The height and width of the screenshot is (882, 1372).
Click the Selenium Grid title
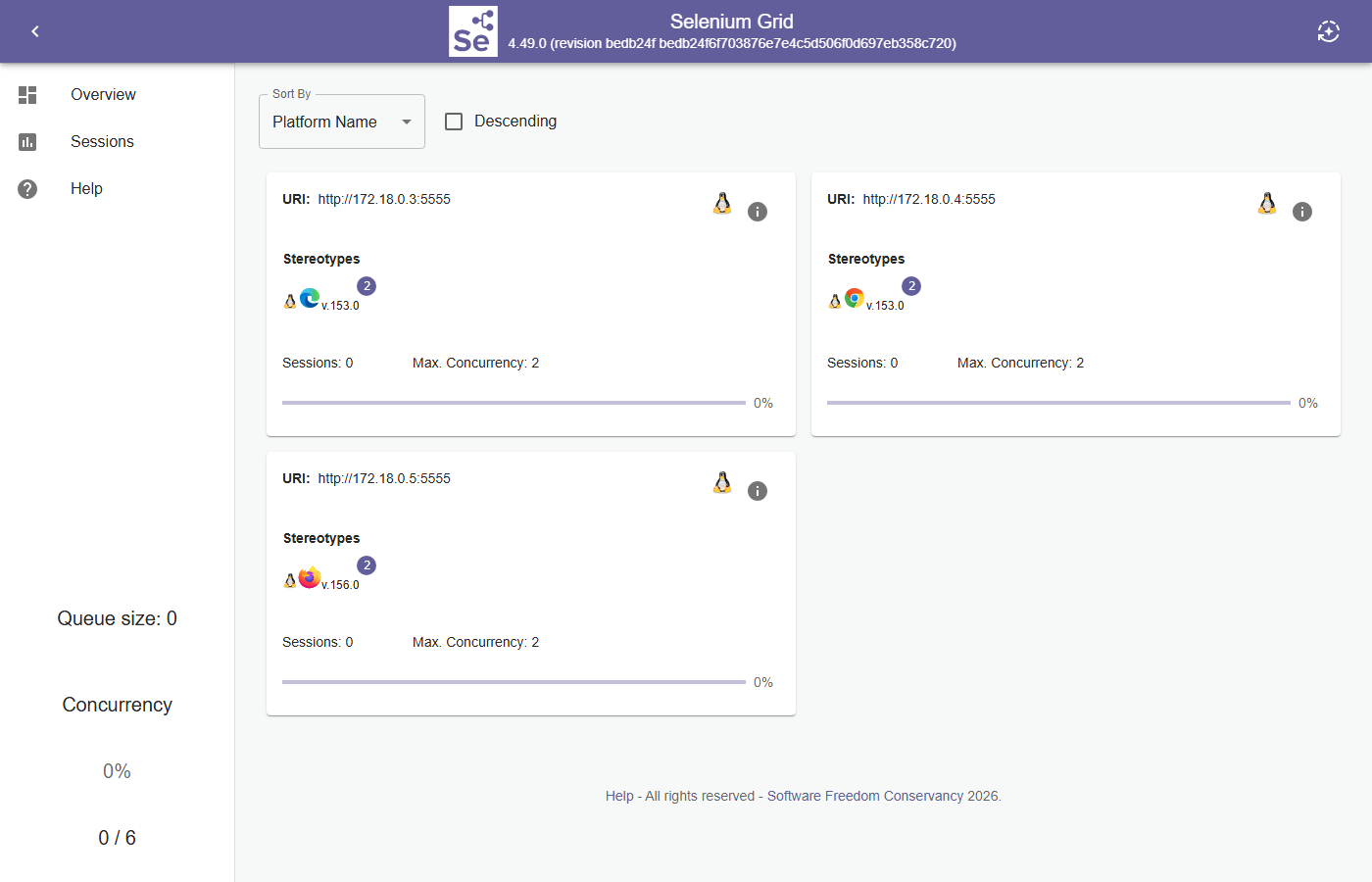pyautogui.click(x=732, y=22)
